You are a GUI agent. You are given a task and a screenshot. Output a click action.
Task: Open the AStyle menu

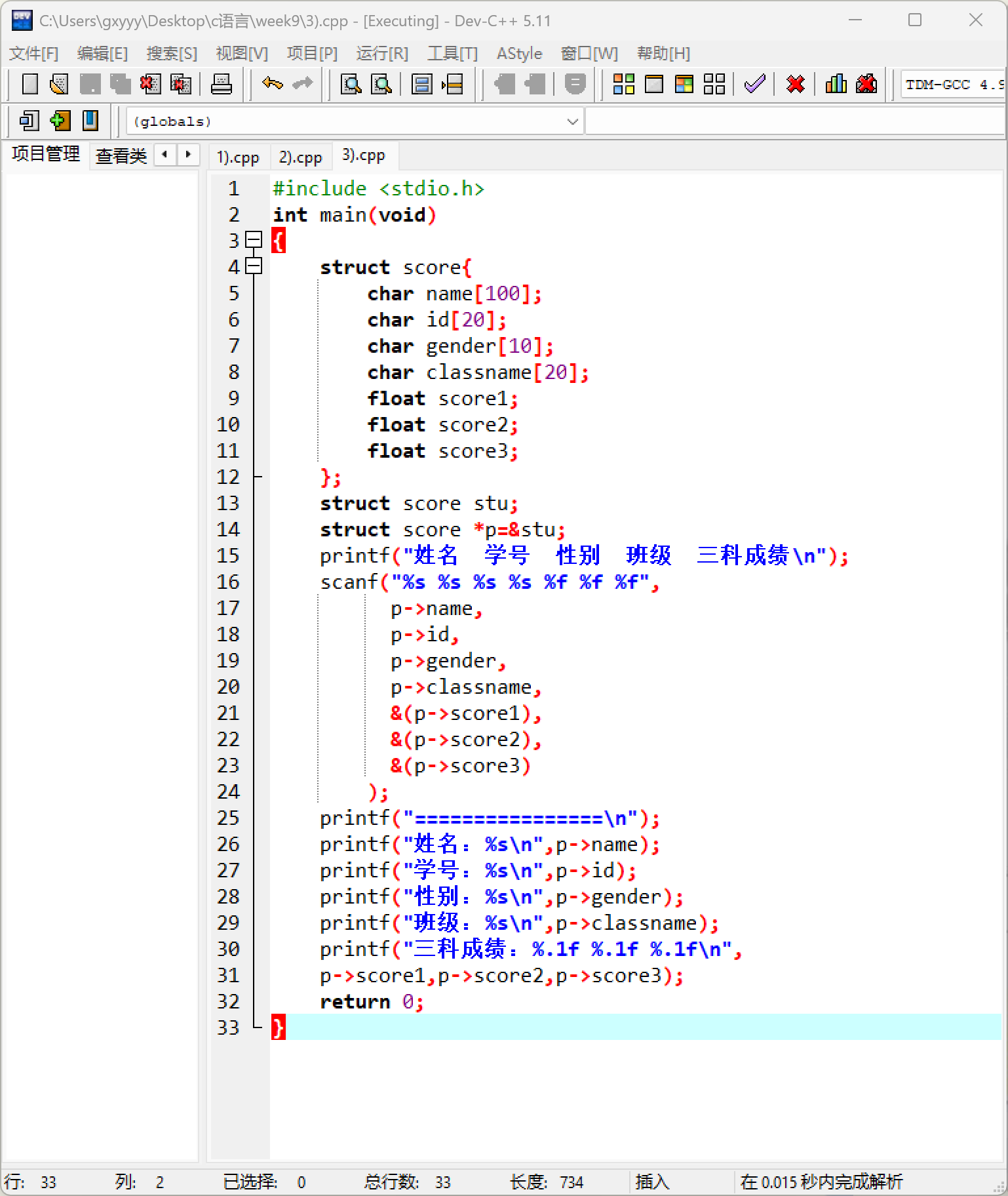click(519, 53)
